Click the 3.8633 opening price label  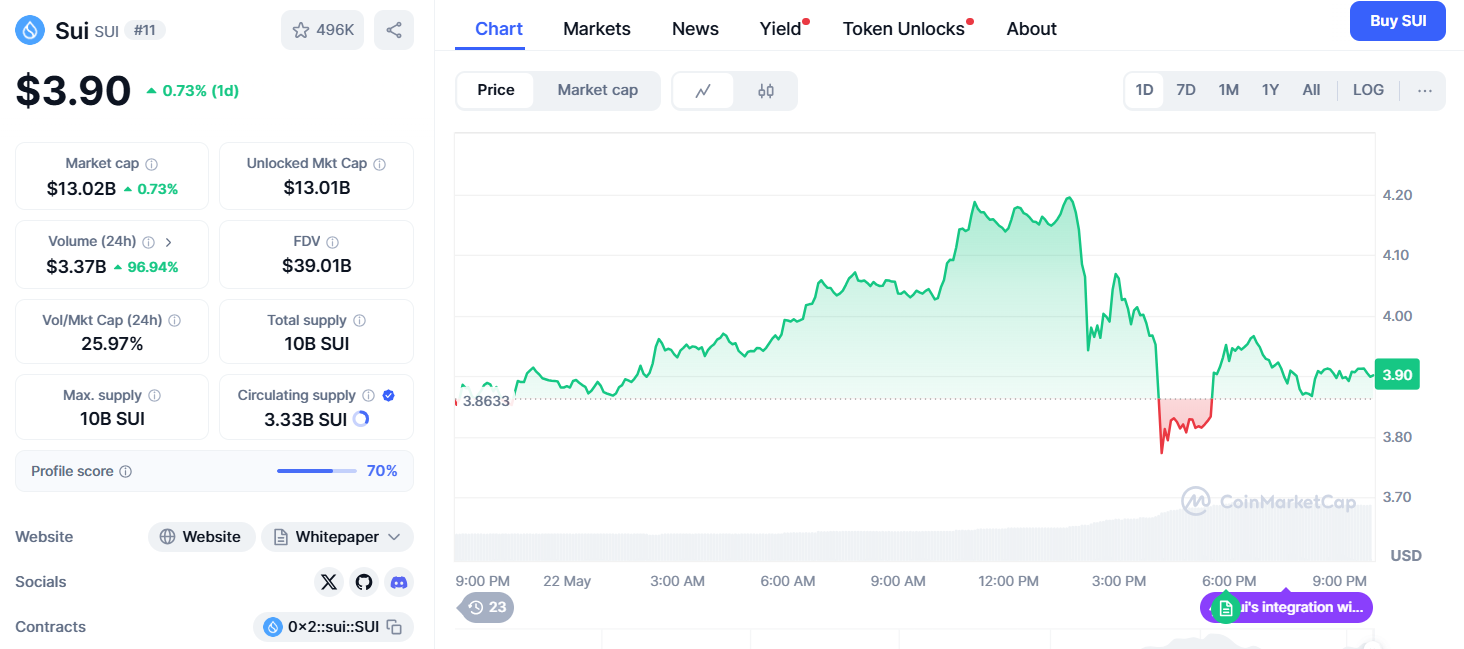(x=486, y=401)
